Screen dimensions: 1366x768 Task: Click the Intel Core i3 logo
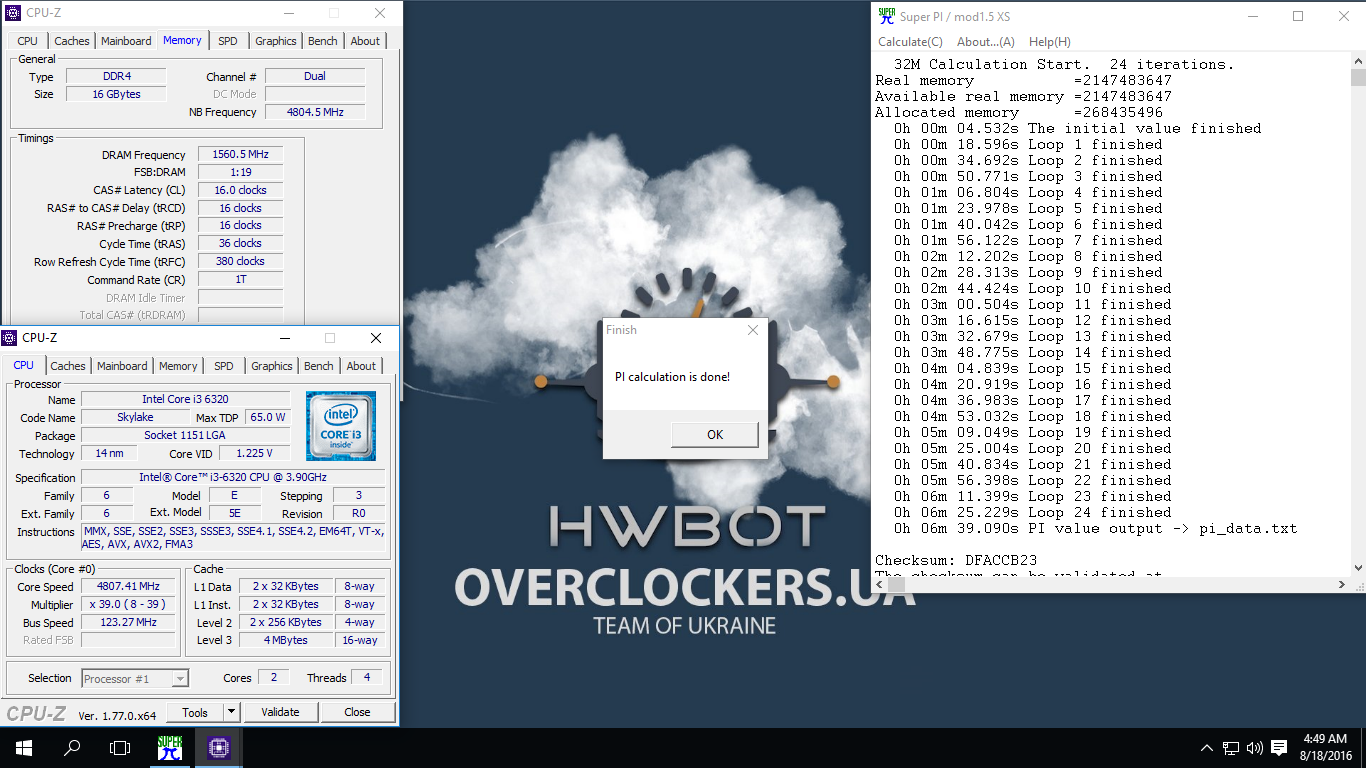point(341,426)
